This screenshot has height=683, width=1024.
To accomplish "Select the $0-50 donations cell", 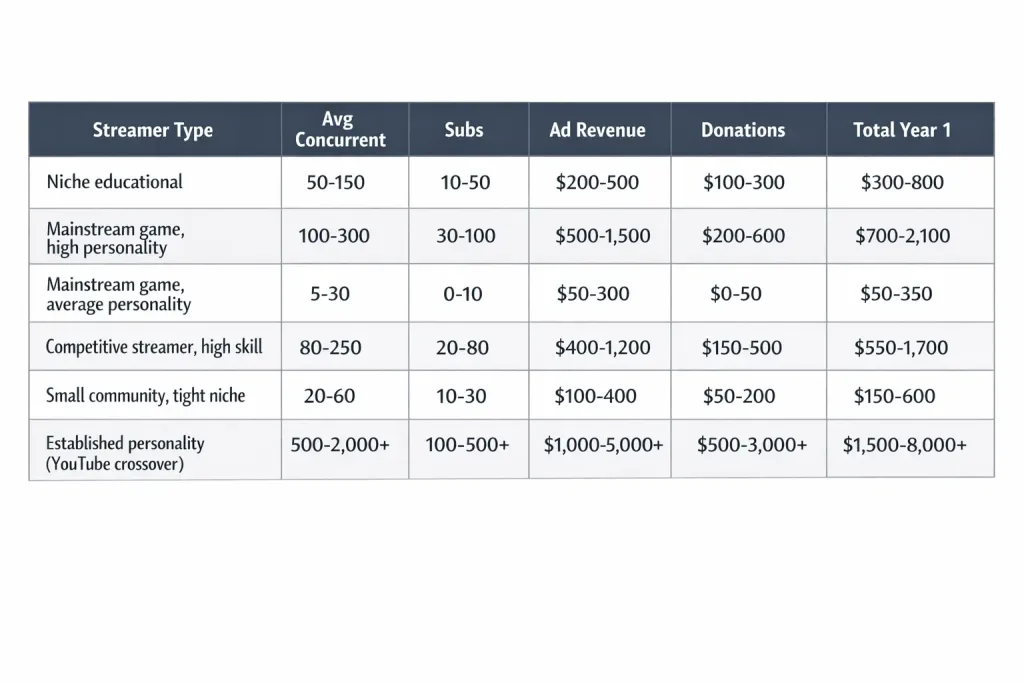I will coord(735,294).
